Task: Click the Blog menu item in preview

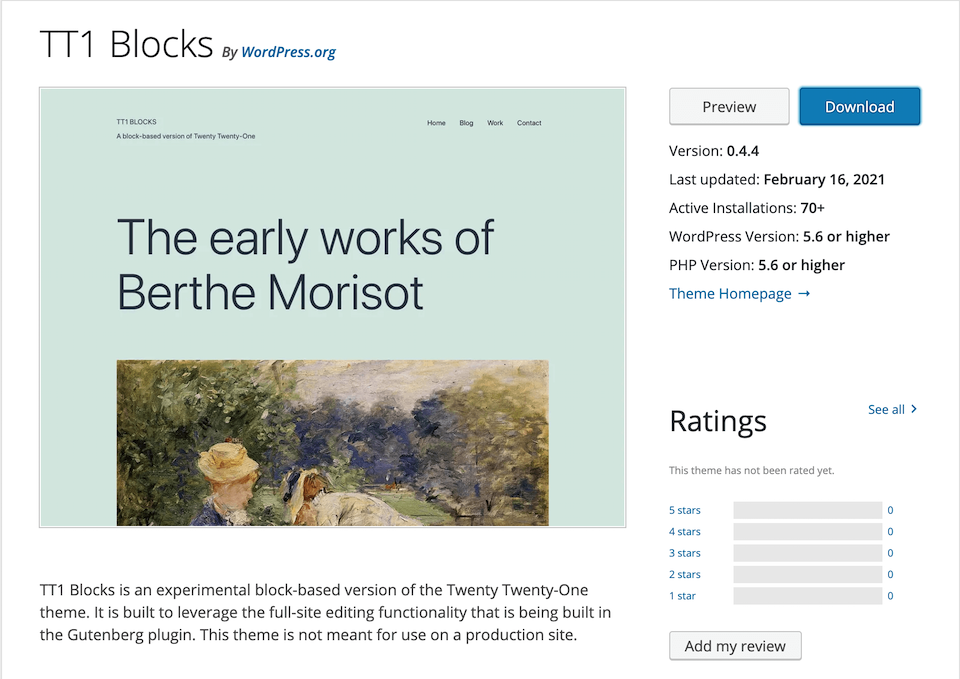Action: 466,123
